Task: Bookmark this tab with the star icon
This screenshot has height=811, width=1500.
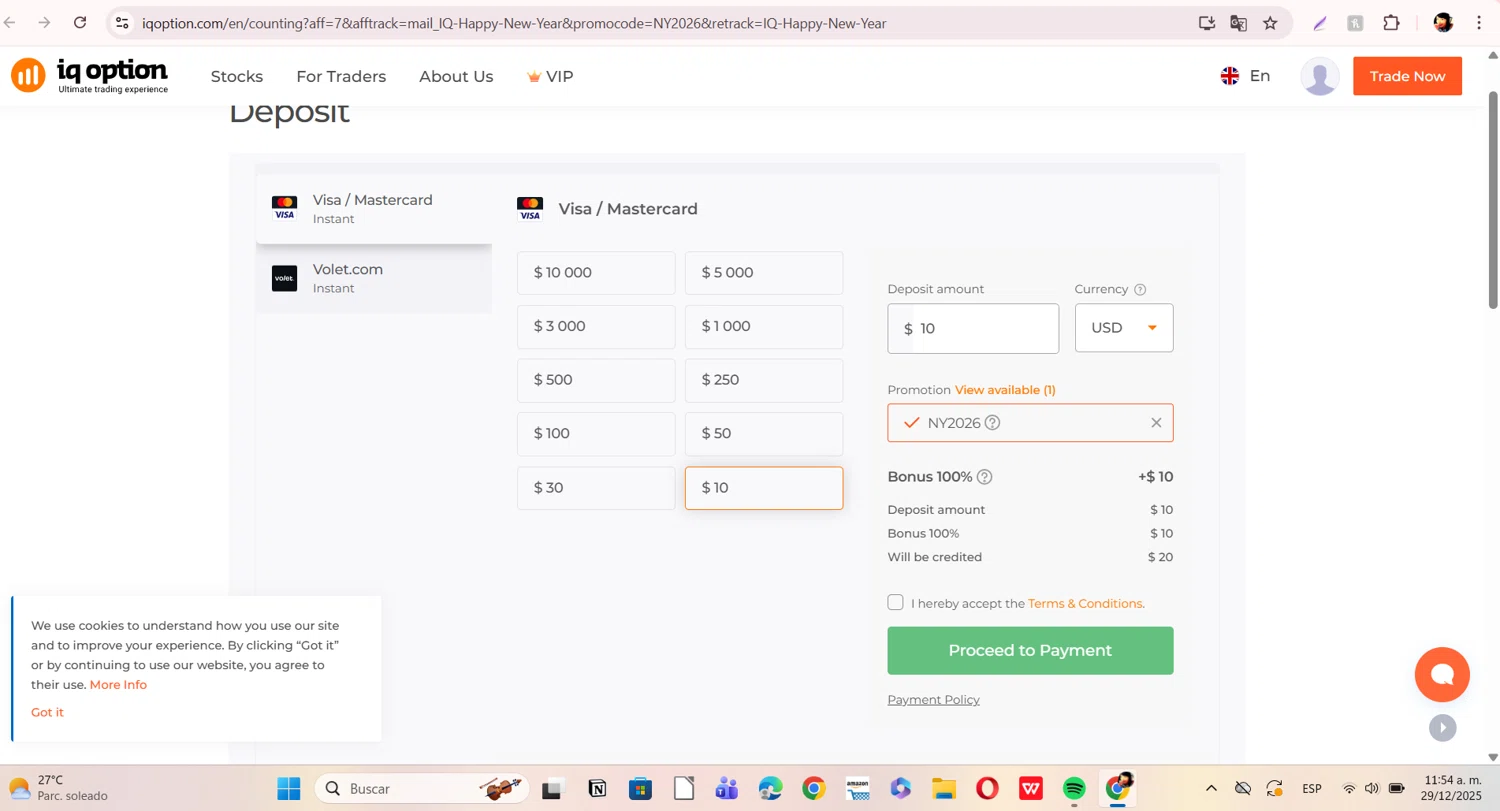Action: click(x=1270, y=23)
